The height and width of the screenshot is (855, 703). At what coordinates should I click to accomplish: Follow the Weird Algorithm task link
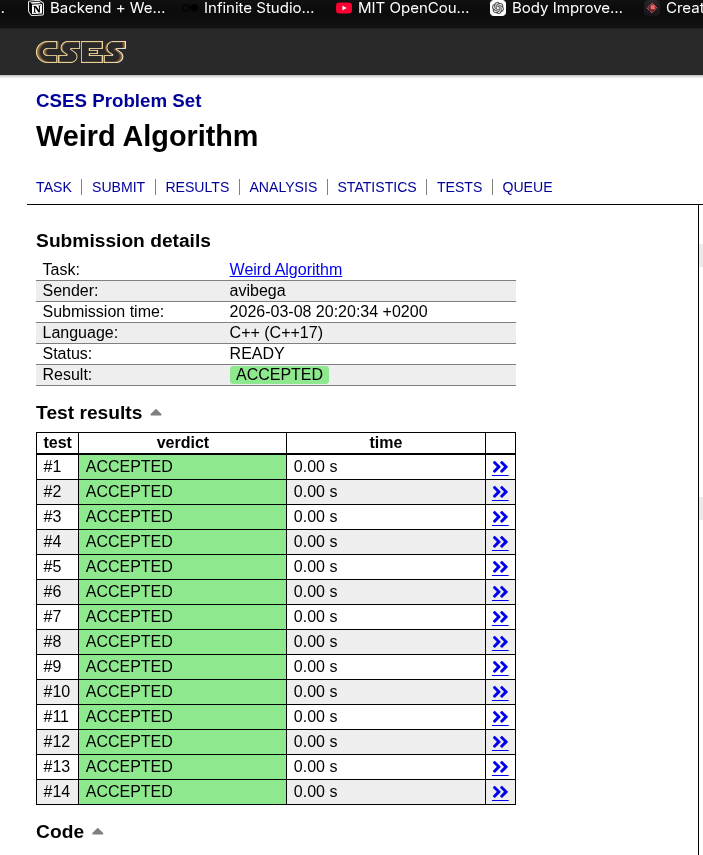tap(285, 269)
